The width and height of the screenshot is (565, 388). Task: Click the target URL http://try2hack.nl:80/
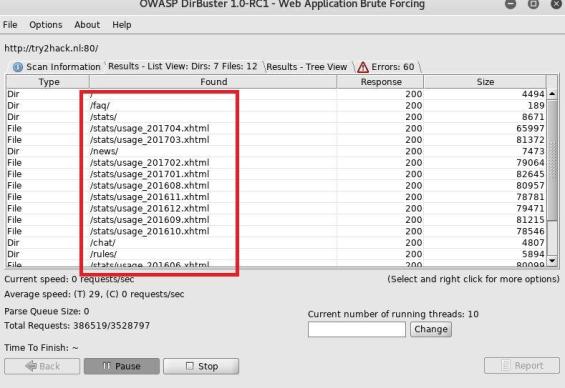pos(51,48)
